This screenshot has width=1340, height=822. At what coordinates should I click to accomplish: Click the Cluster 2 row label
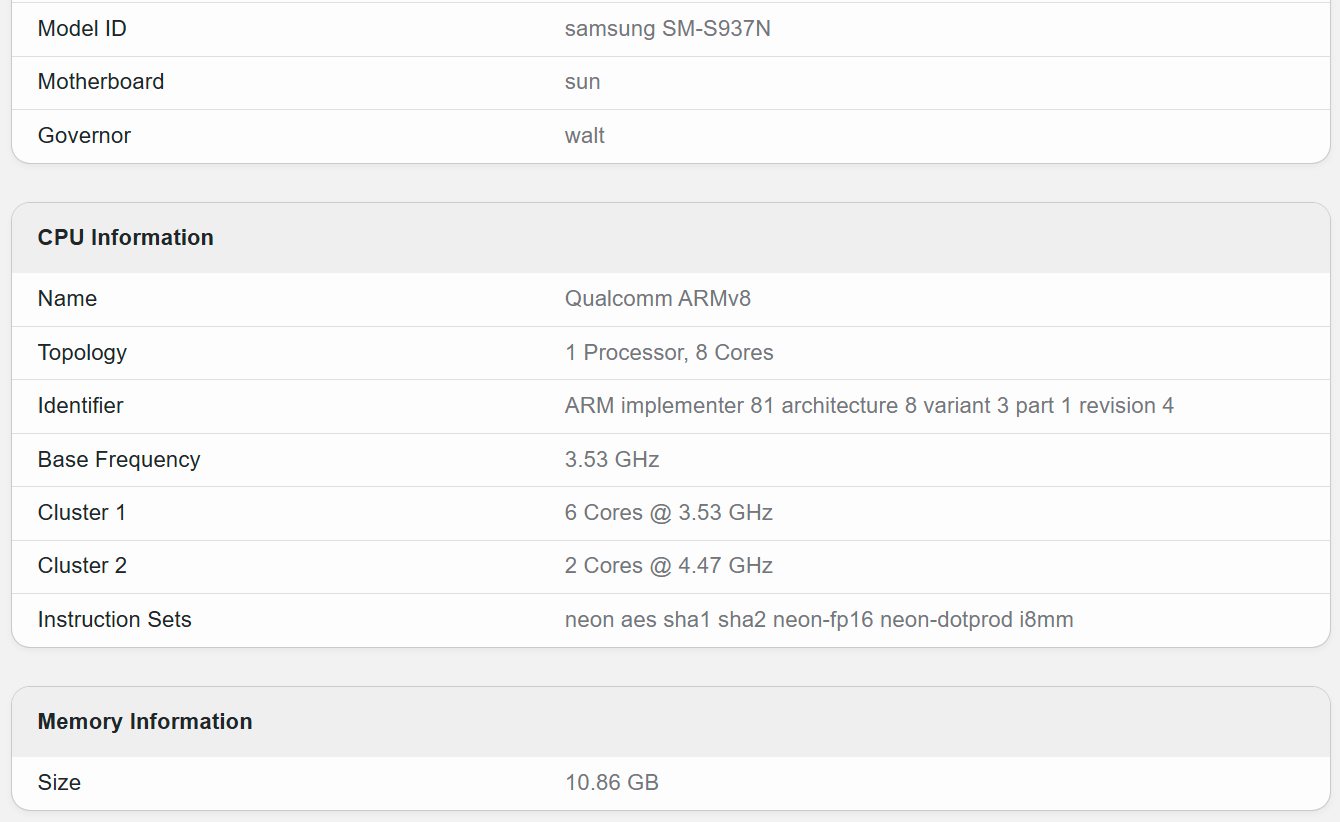coord(82,566)
